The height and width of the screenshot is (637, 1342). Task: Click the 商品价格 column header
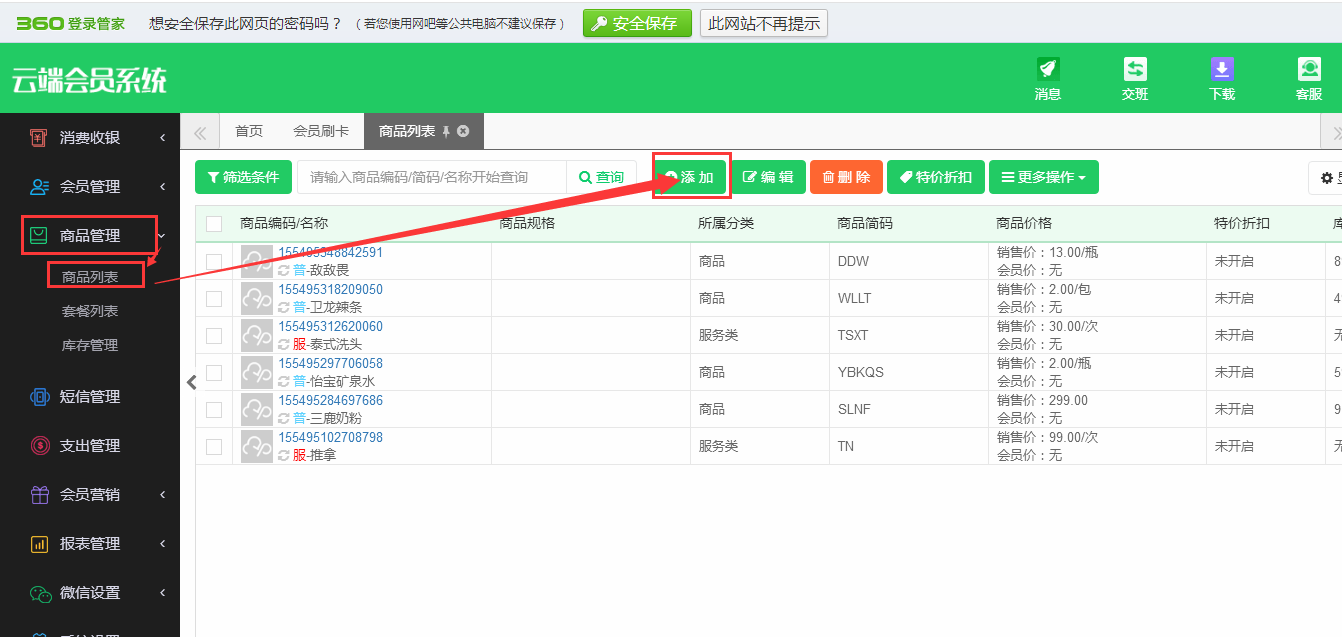[1024, 223]
